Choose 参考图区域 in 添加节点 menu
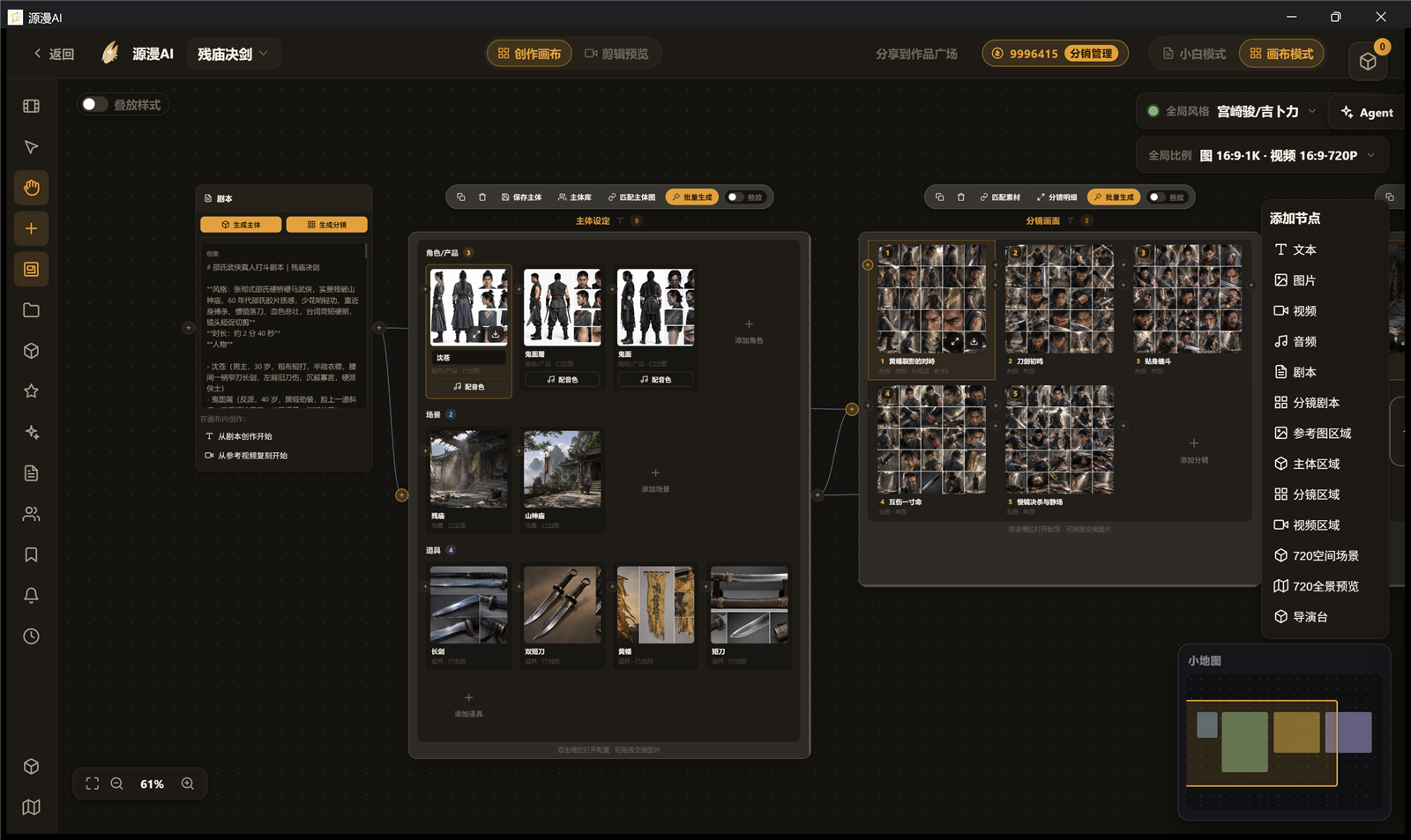Screen dimensions: 1411x840 point(1312,433)
